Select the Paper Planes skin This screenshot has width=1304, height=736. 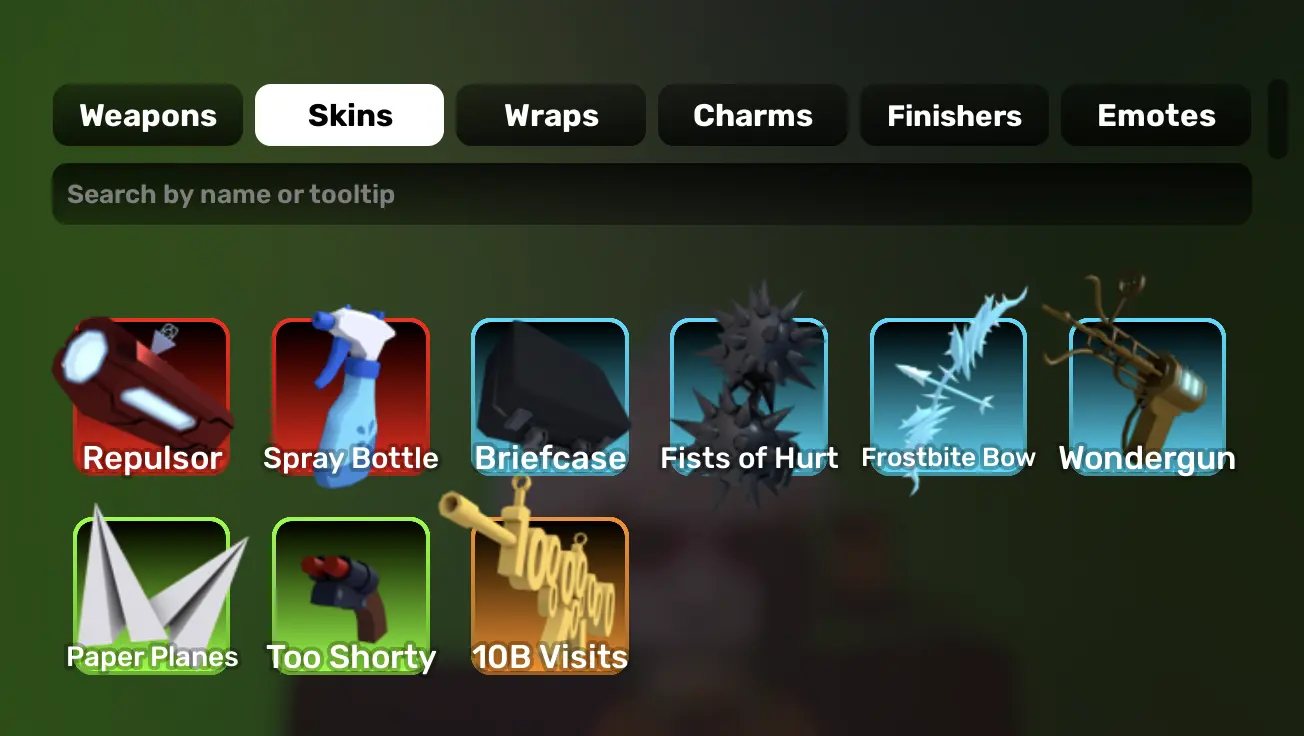[152, 595]
